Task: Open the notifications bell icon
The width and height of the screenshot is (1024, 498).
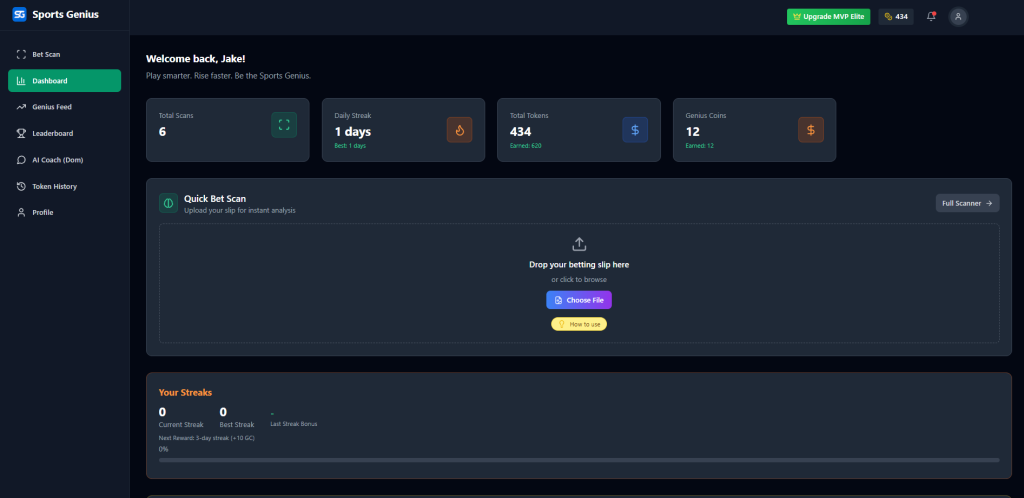Action: tap(931, 16)
